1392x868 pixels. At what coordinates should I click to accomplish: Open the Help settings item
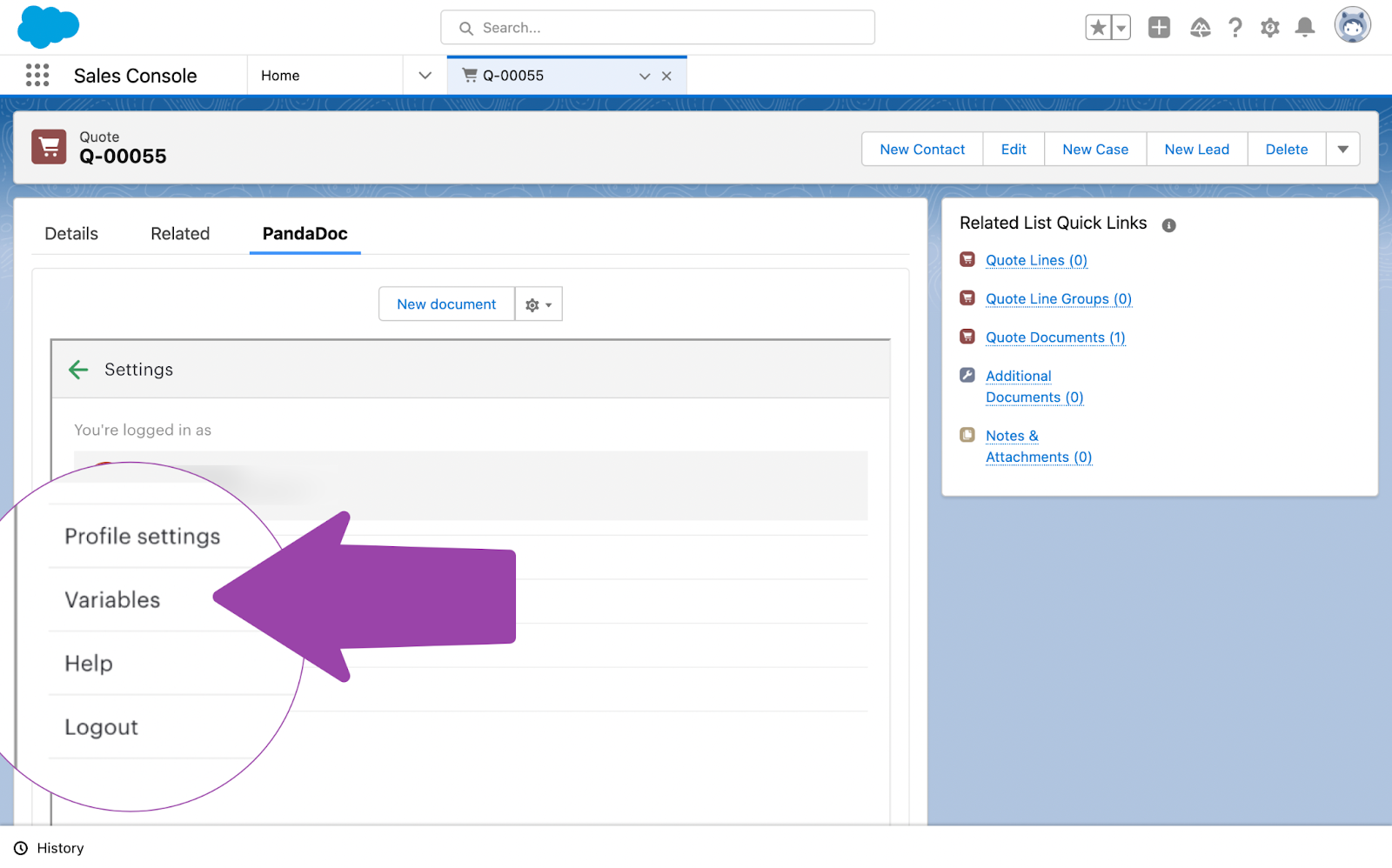[x=89, y=664]
